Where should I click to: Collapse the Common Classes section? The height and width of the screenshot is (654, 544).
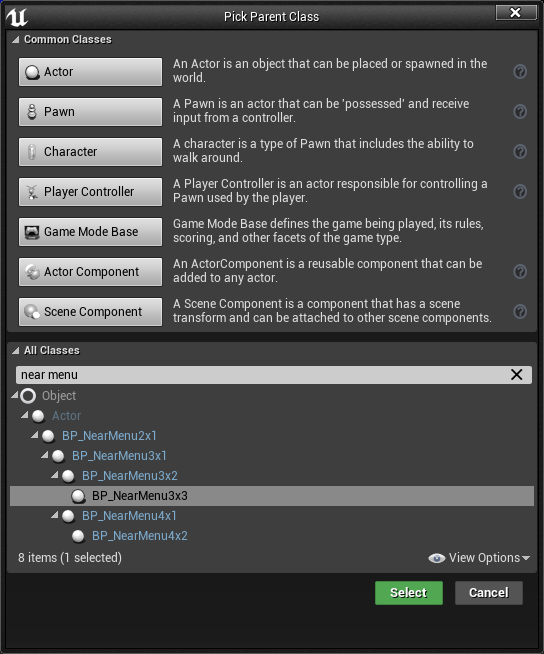pos(15,40)
